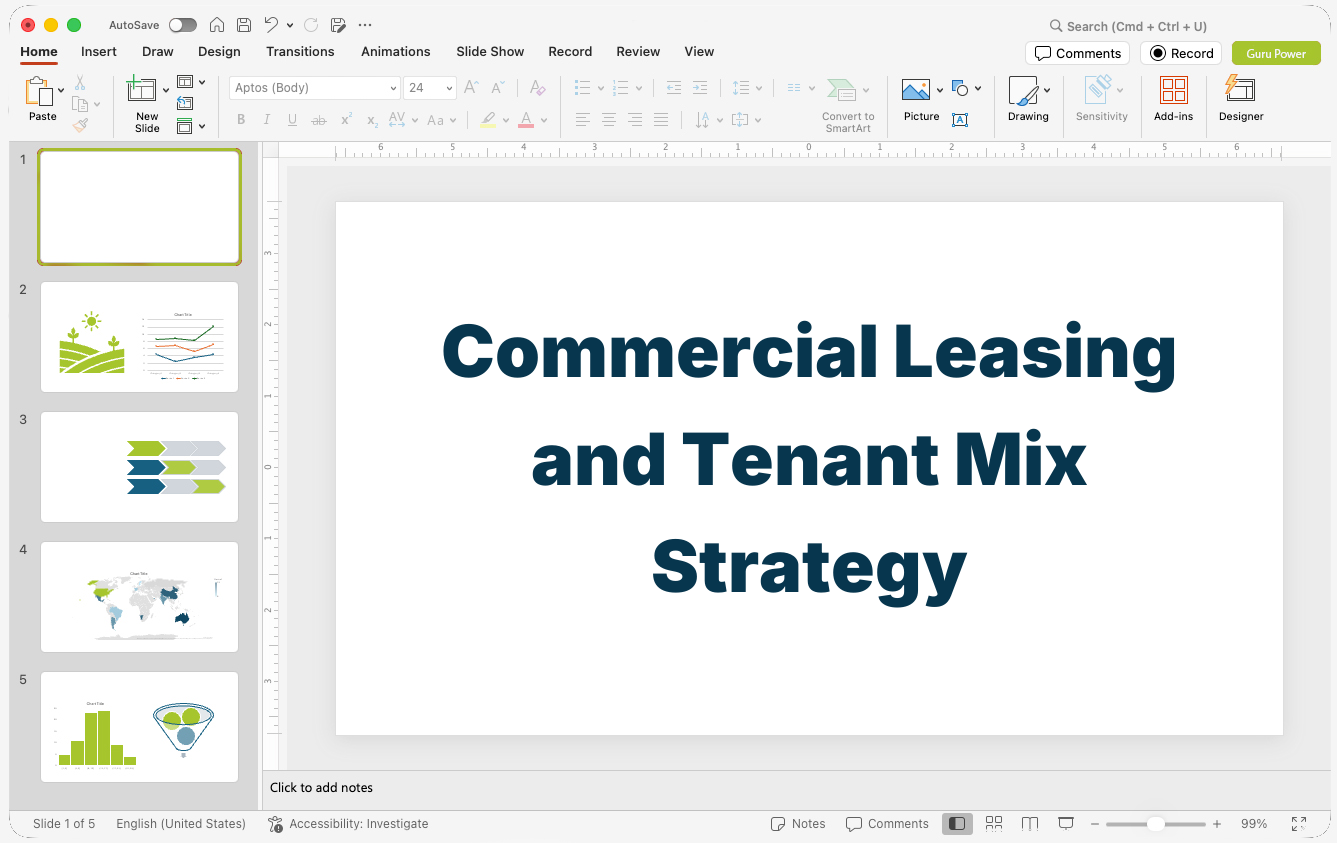This screenshot has height=843, width=1337.
Task: Click the Format Painter brush icon
Action: [80, 125]
